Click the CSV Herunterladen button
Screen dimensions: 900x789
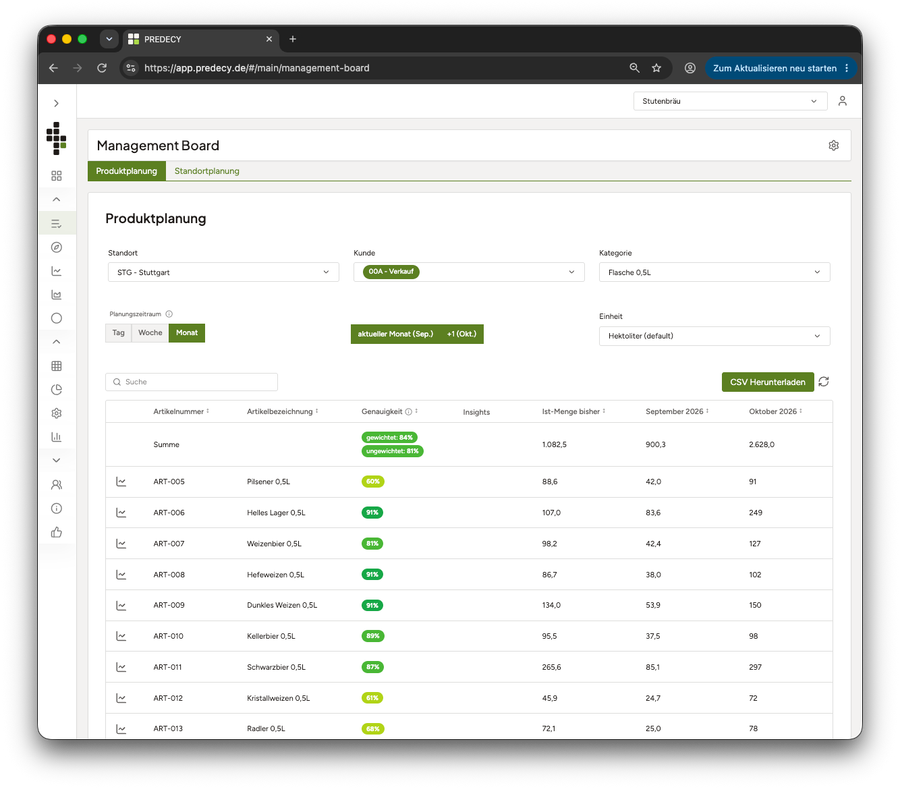pos(767,382)
